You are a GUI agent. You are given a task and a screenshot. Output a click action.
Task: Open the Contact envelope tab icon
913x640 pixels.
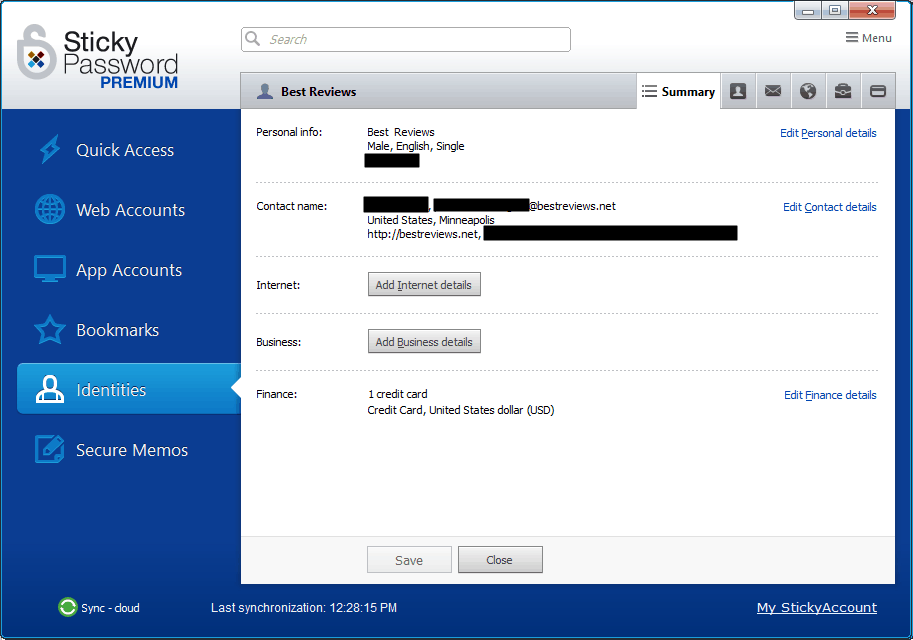[772, 91]
